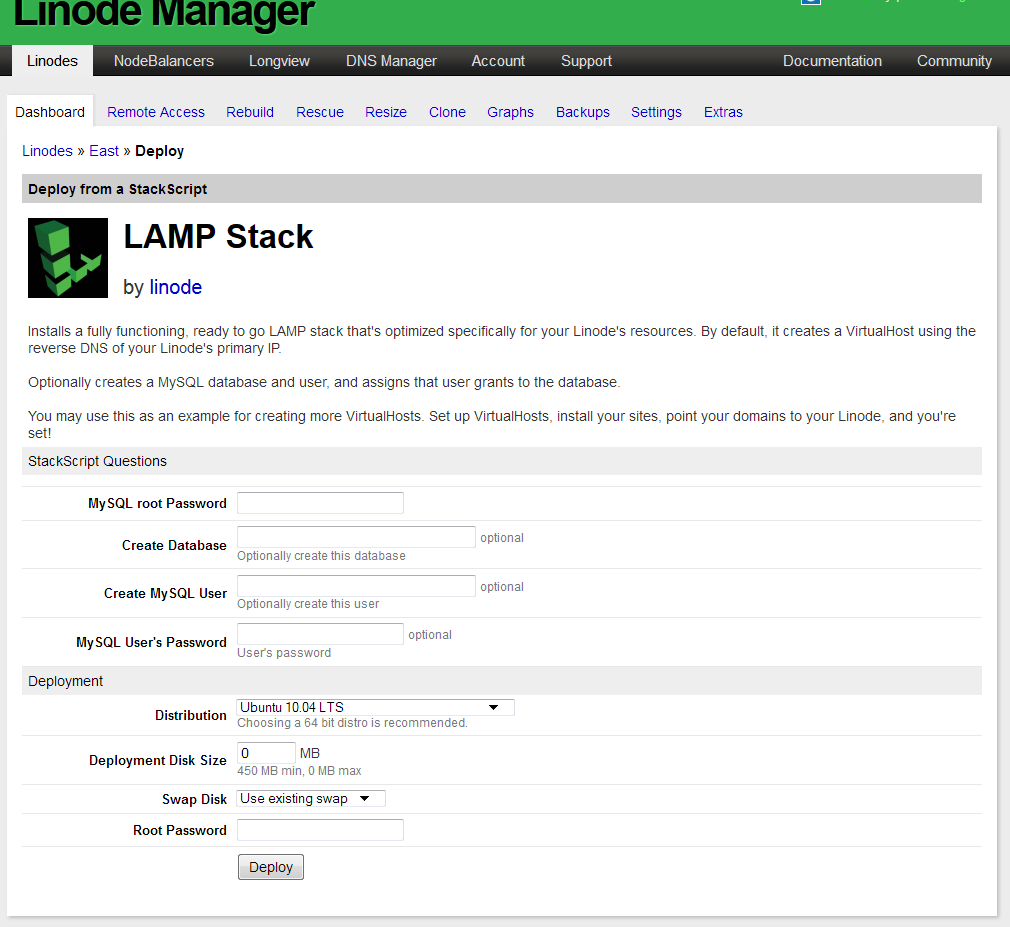Click the 'Optionally create this user' hint
Image resolution: width=1010 pixels, height=927 pixels.
click(x=308, y=604)
